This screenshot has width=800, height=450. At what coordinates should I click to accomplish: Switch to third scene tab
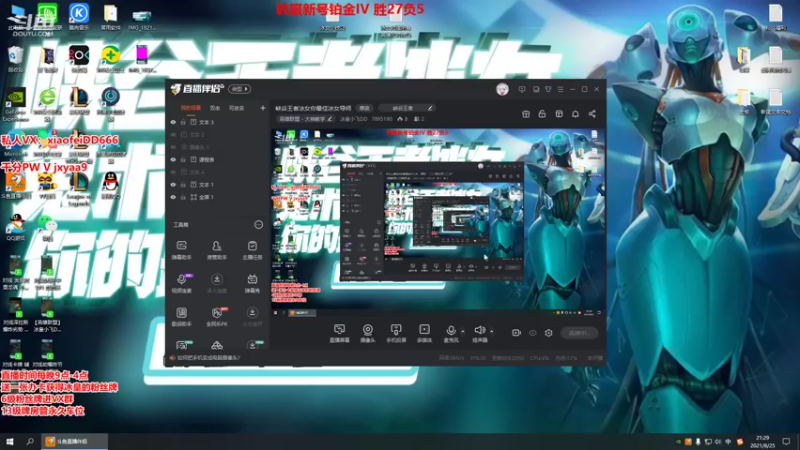pyautogui.click(x=236, y=108)
